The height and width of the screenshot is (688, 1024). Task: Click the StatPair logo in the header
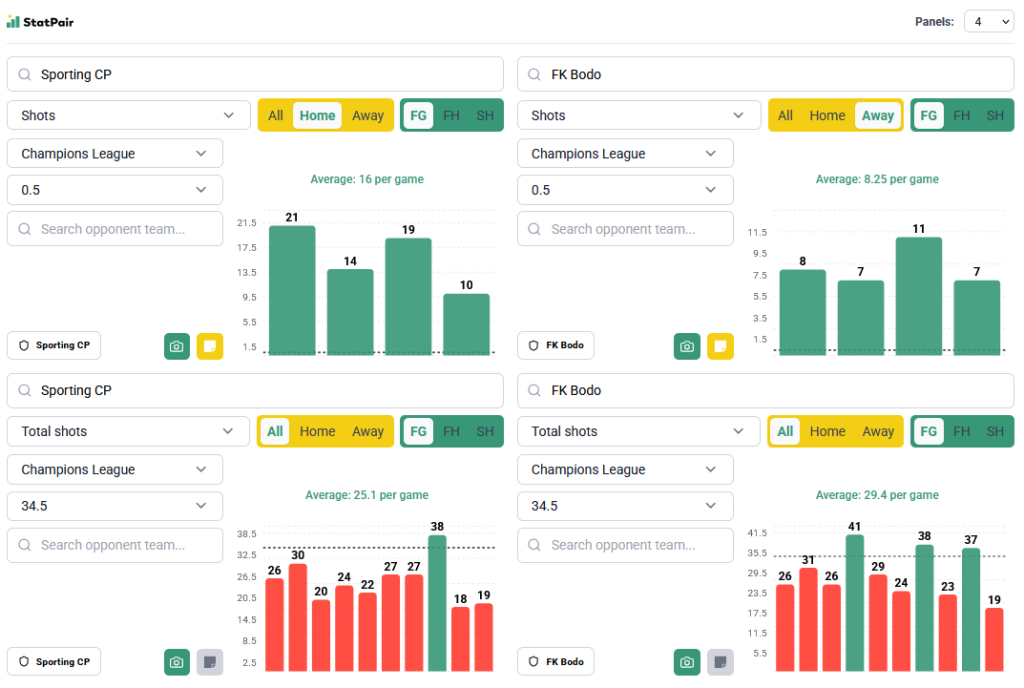click(40, 22)
